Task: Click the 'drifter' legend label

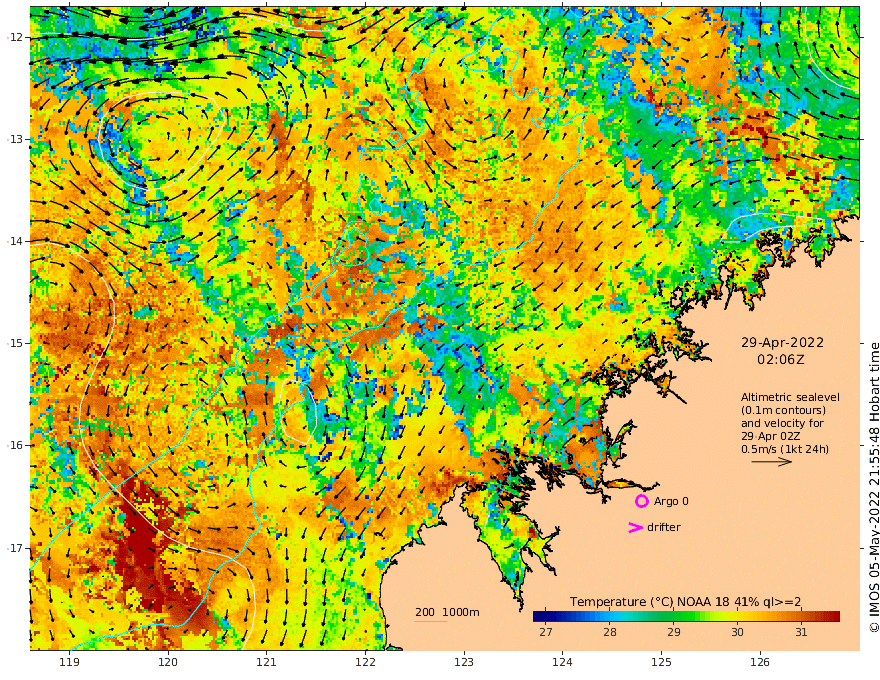Action: (x=663, y=527)
